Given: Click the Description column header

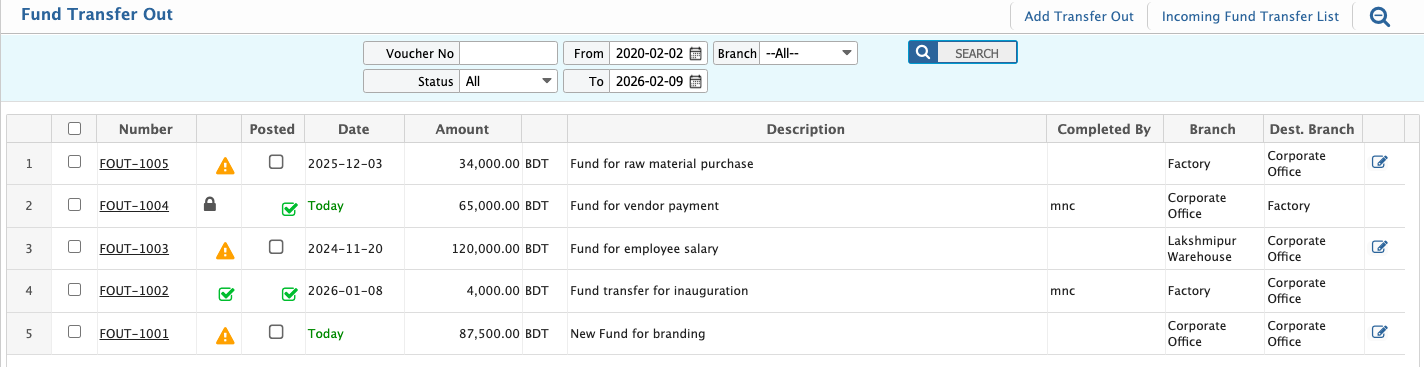Looking at the screenshot, I should pyautogui.click(x=806, y=129).
